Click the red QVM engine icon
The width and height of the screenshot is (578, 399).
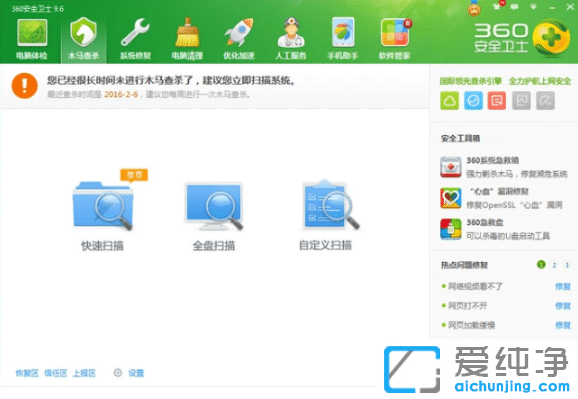click(497, 101)
